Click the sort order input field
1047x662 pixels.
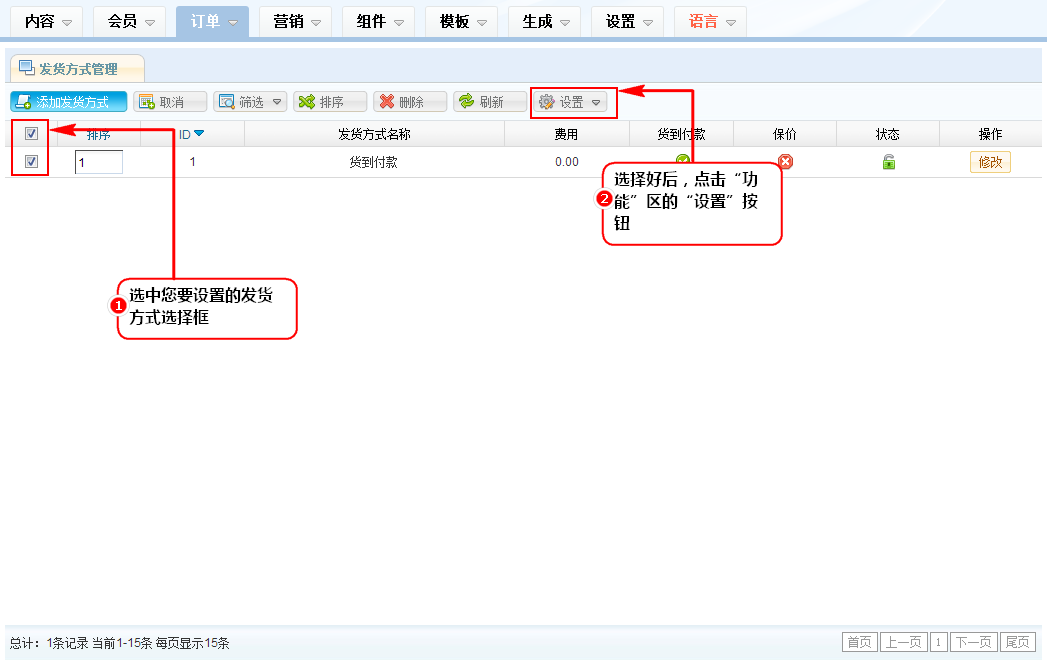coord(98,162)
